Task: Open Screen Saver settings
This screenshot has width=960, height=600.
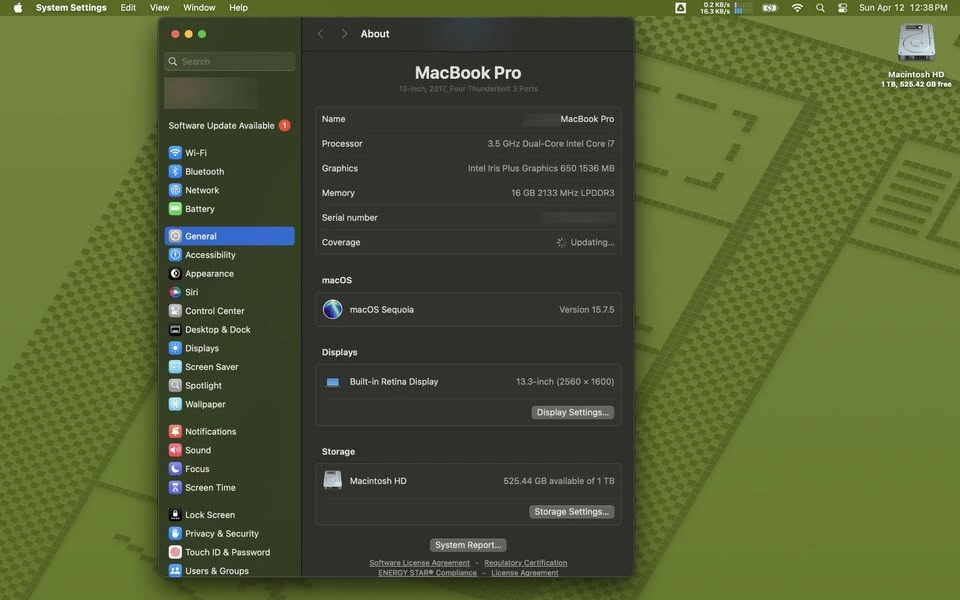Action: (229, 367)
